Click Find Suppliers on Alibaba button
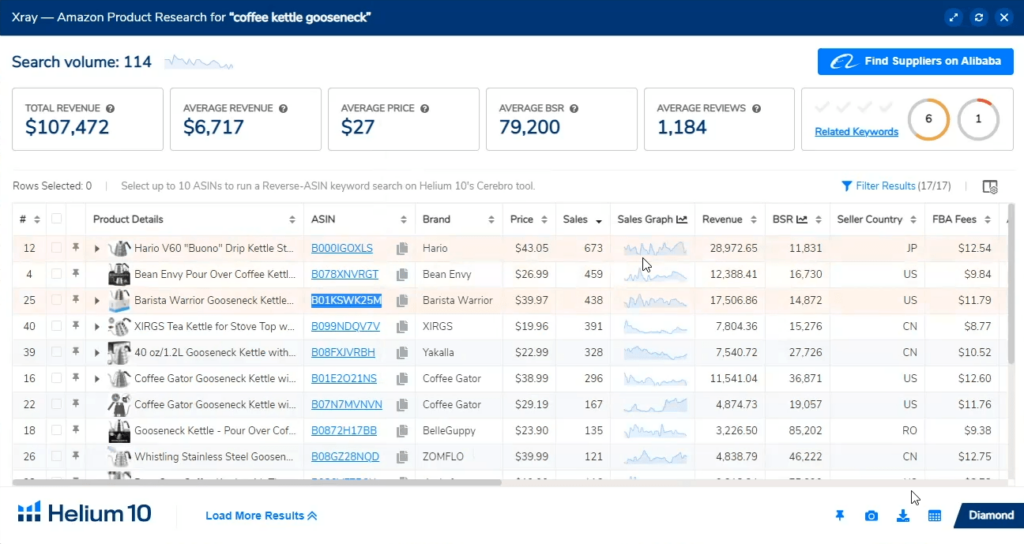 (915, 61)
